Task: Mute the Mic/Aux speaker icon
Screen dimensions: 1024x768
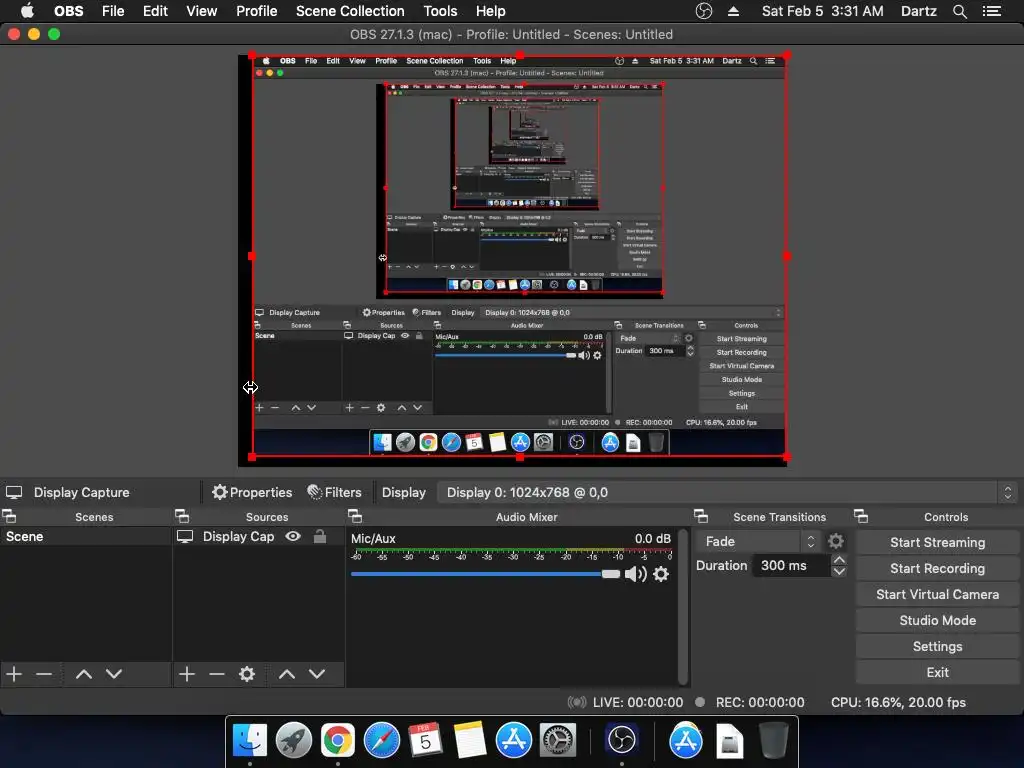Action: pyautogui.click(x=635, y=574)
